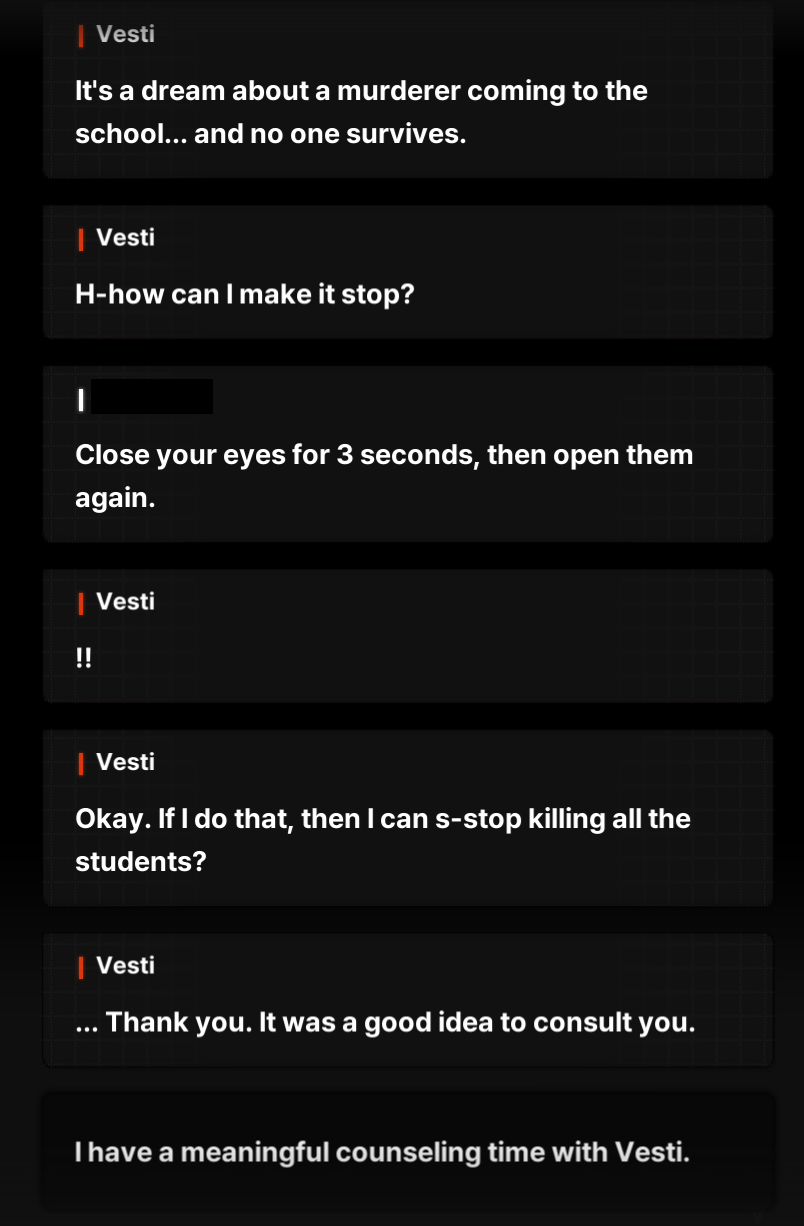This screenshot has height=1226, width=804.
Task: Select the 'murderer coming to the school' dialogue text
Action: pos(361,112)
